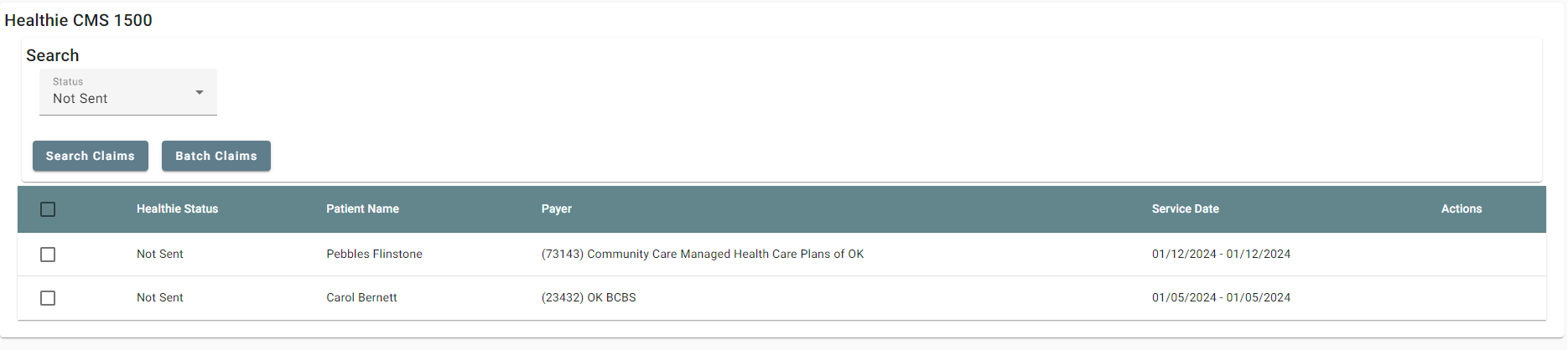Click the Healthie CMS 1500 page title
This screenshot has width=1568, height=350.
tap(78, 20)
